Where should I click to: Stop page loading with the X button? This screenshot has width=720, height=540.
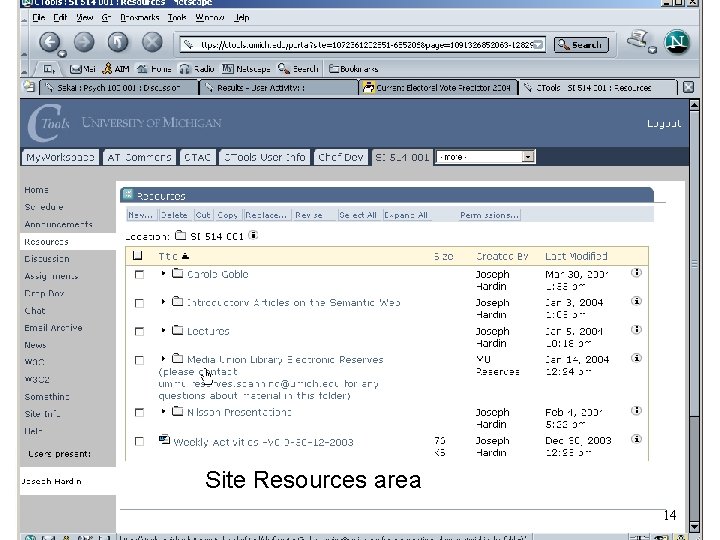point(152,42)
